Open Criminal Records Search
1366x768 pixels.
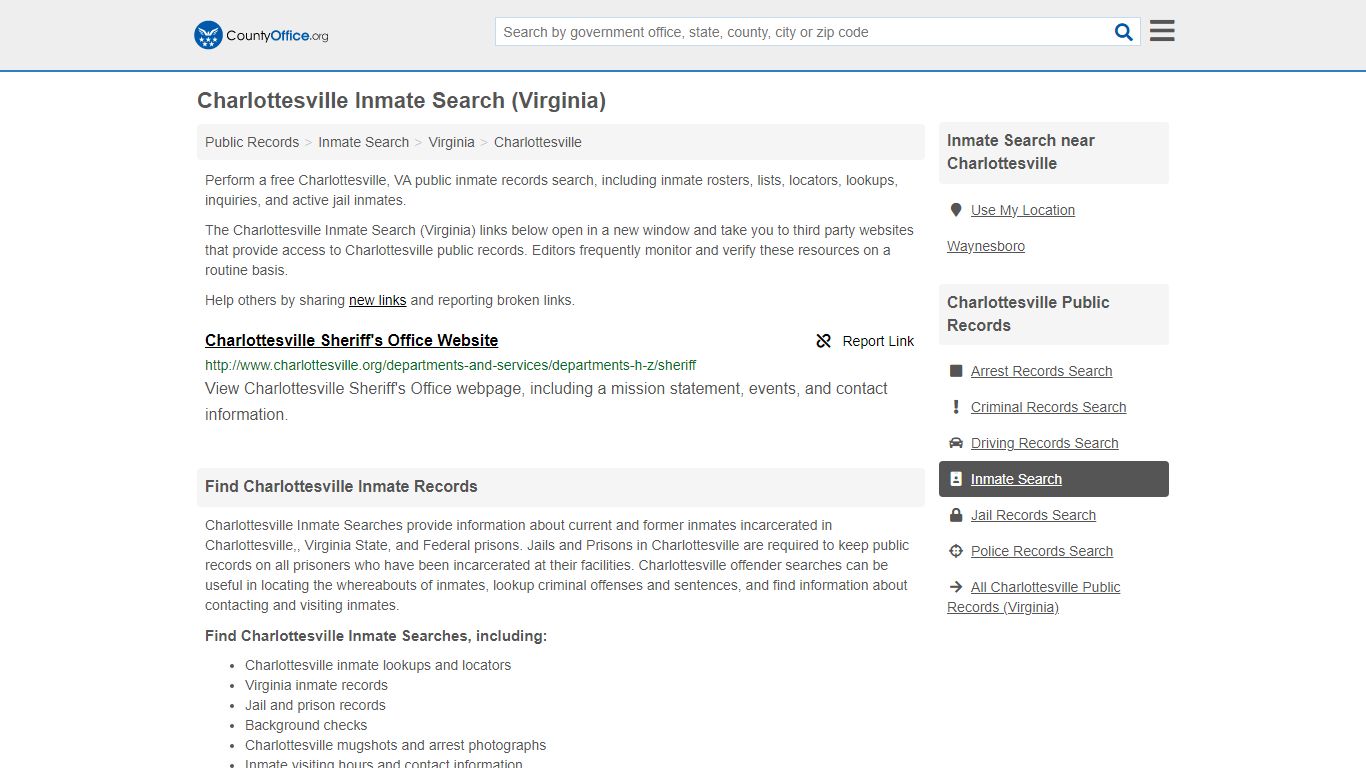1048,407
